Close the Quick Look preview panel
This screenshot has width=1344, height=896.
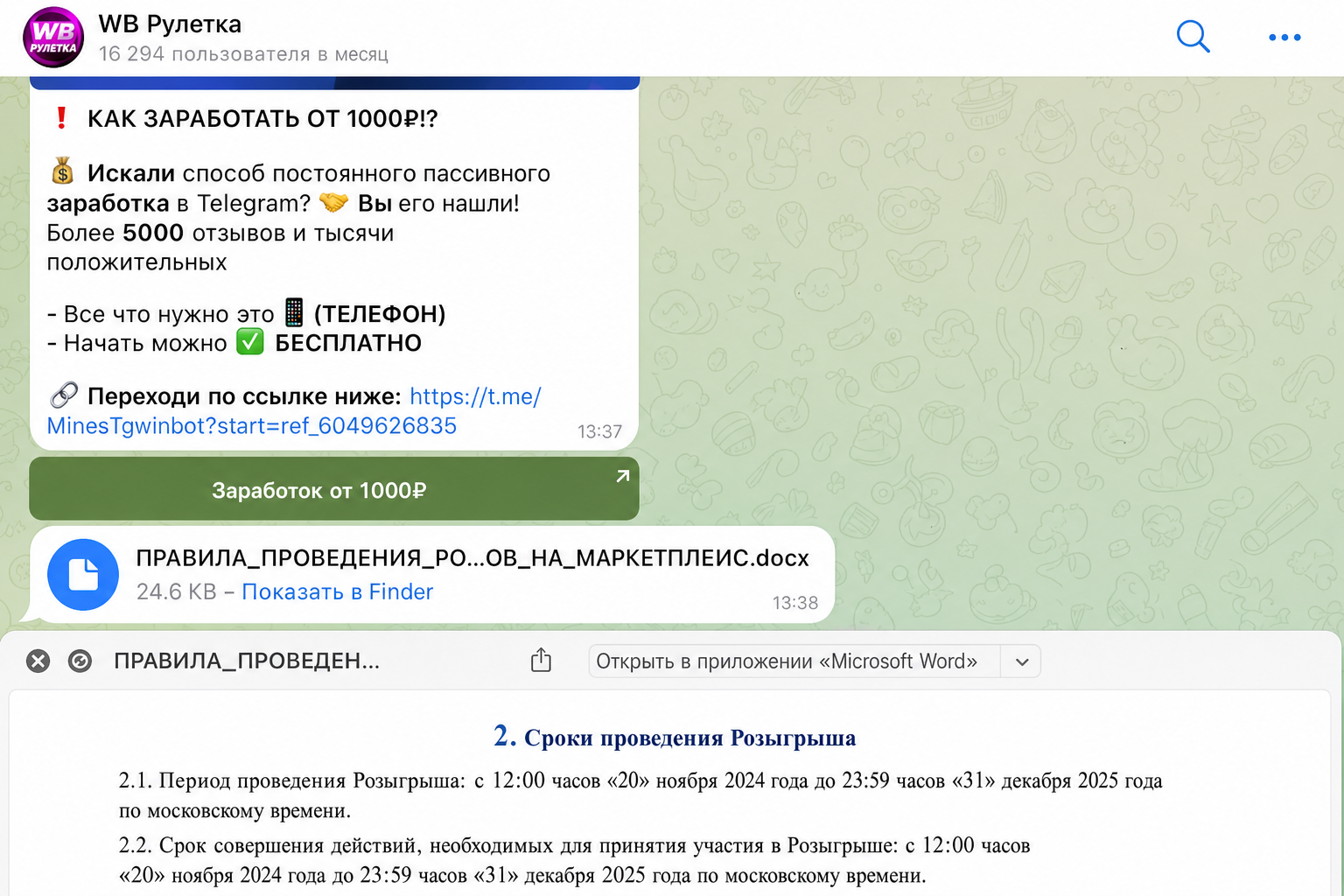[x=38, y=661]
